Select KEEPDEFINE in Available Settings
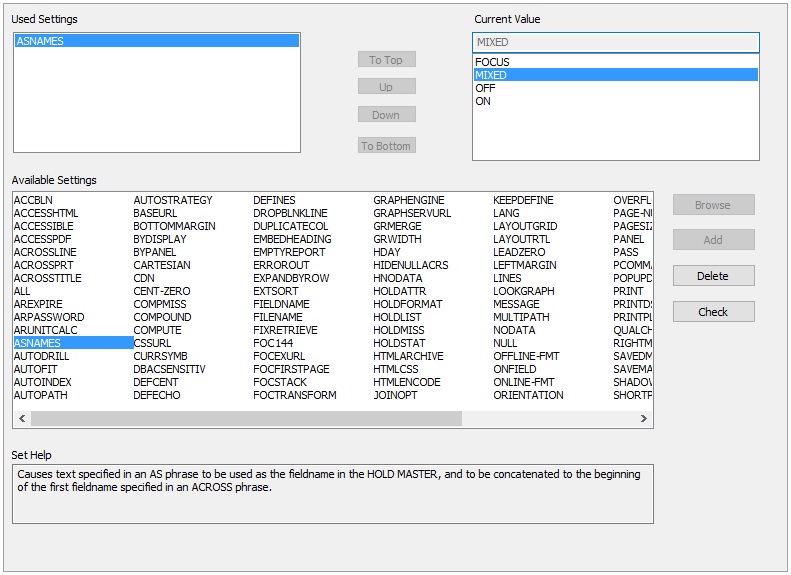Screen dimensions: 791x575 pos(523,200)
